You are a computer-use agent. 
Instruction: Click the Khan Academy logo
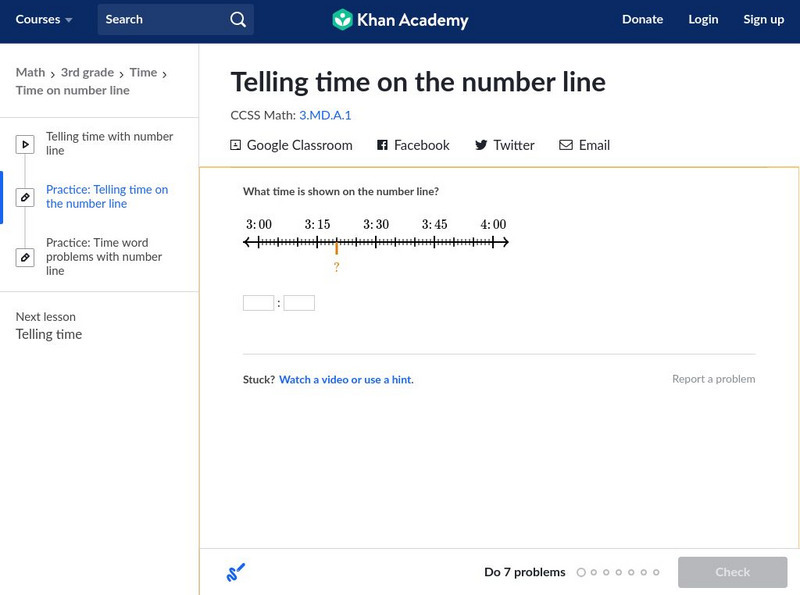coord(399,20)
